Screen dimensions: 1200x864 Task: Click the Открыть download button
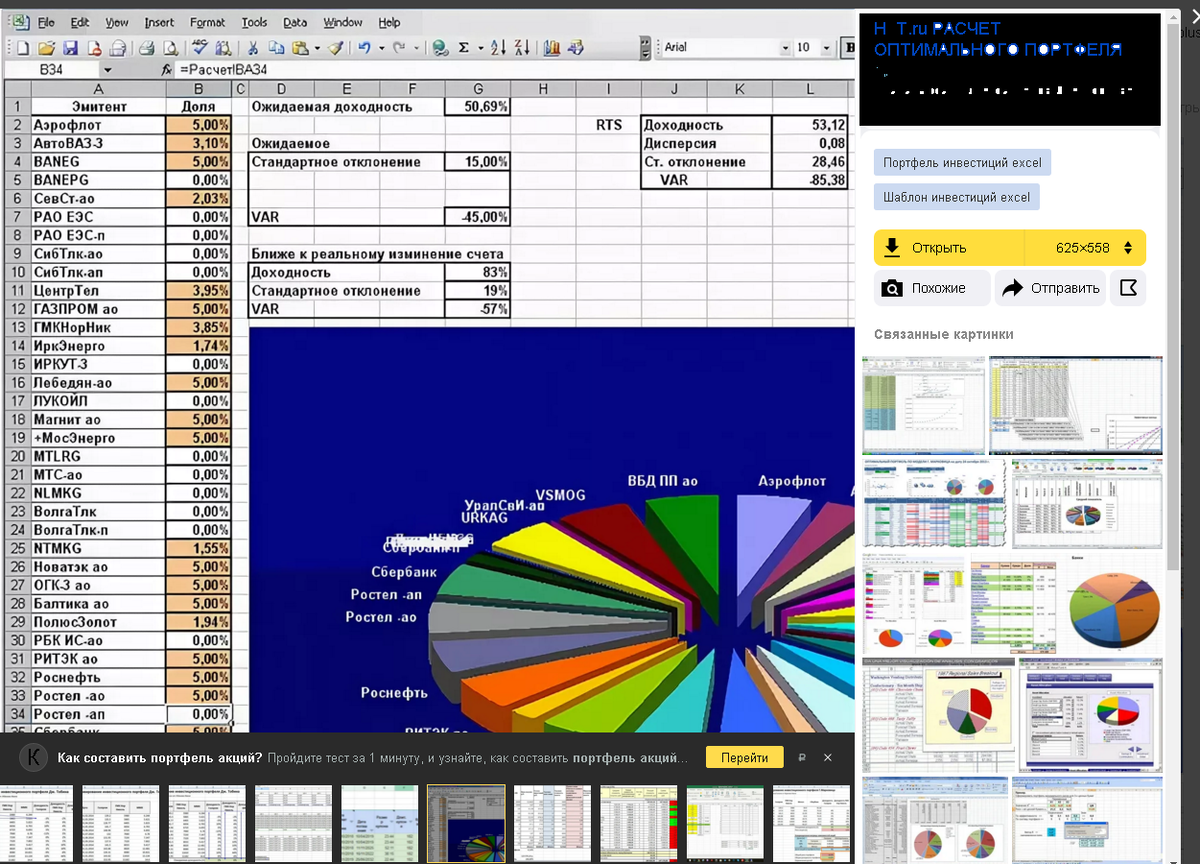[x=949, y=248]
